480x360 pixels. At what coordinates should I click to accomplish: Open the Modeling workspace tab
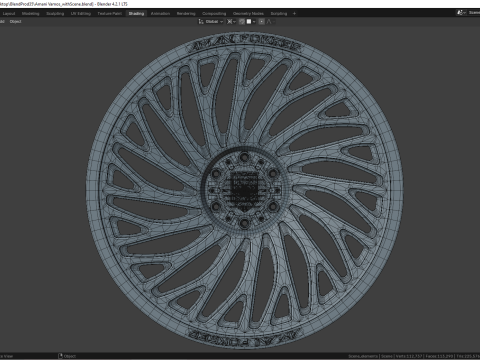(x=30, y=14)
